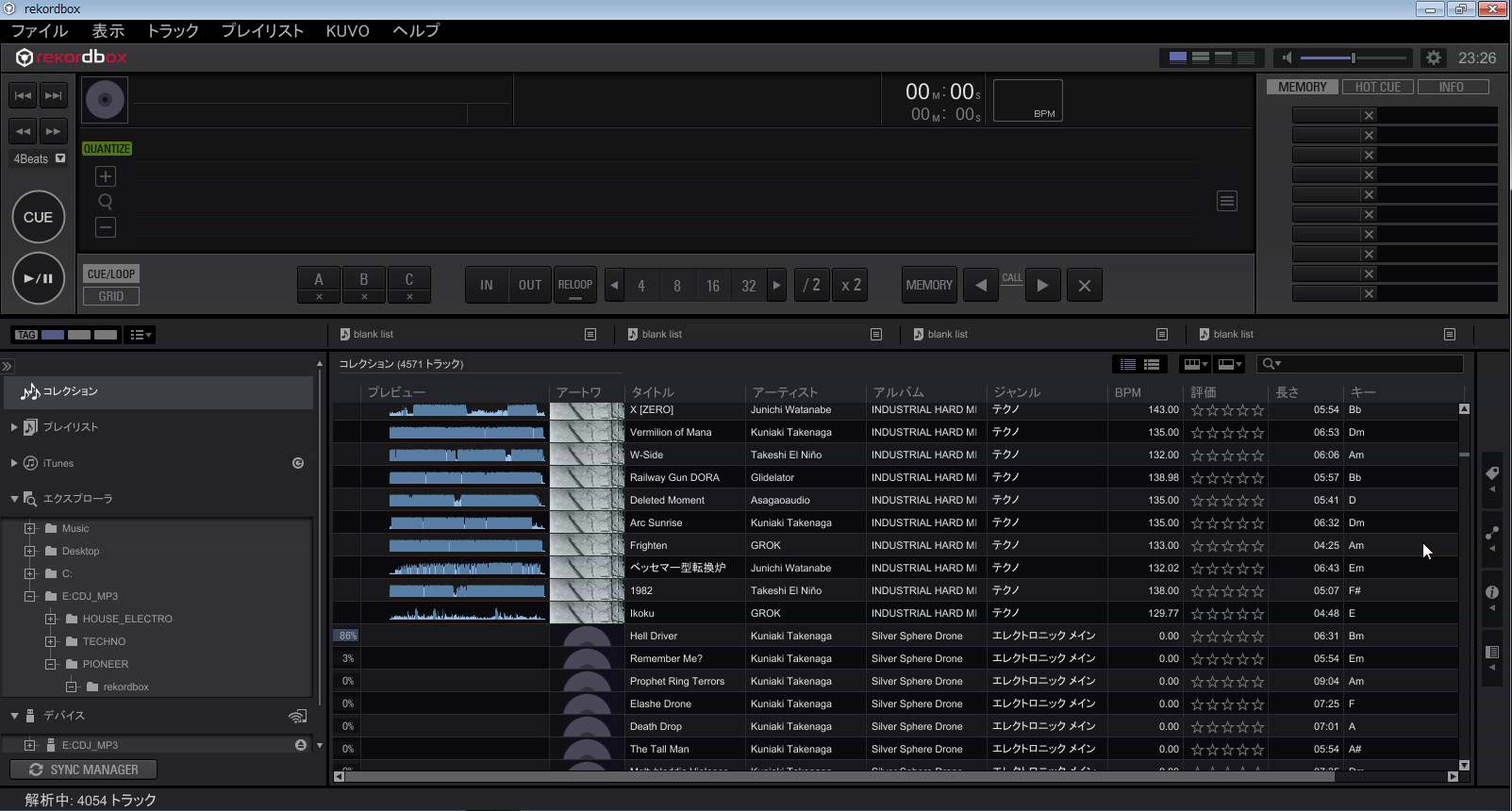The image size is (1512, 811).
Task: Switch to the HOT CUE tab
Action: pyautogui.click(x=1378, y=87)
